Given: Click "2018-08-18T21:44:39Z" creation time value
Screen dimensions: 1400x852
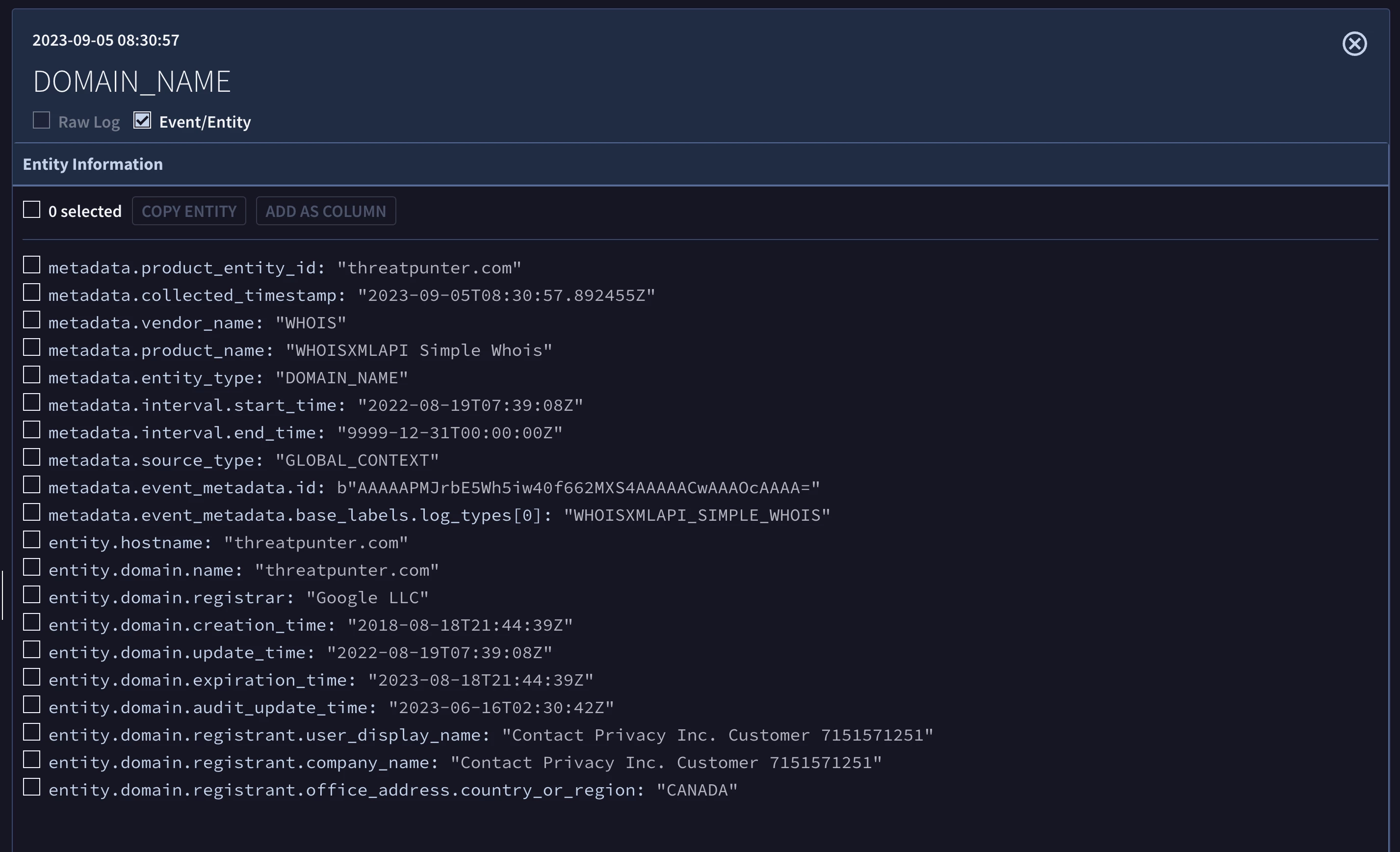Looking at the screenshot, I should click(460, 625).
